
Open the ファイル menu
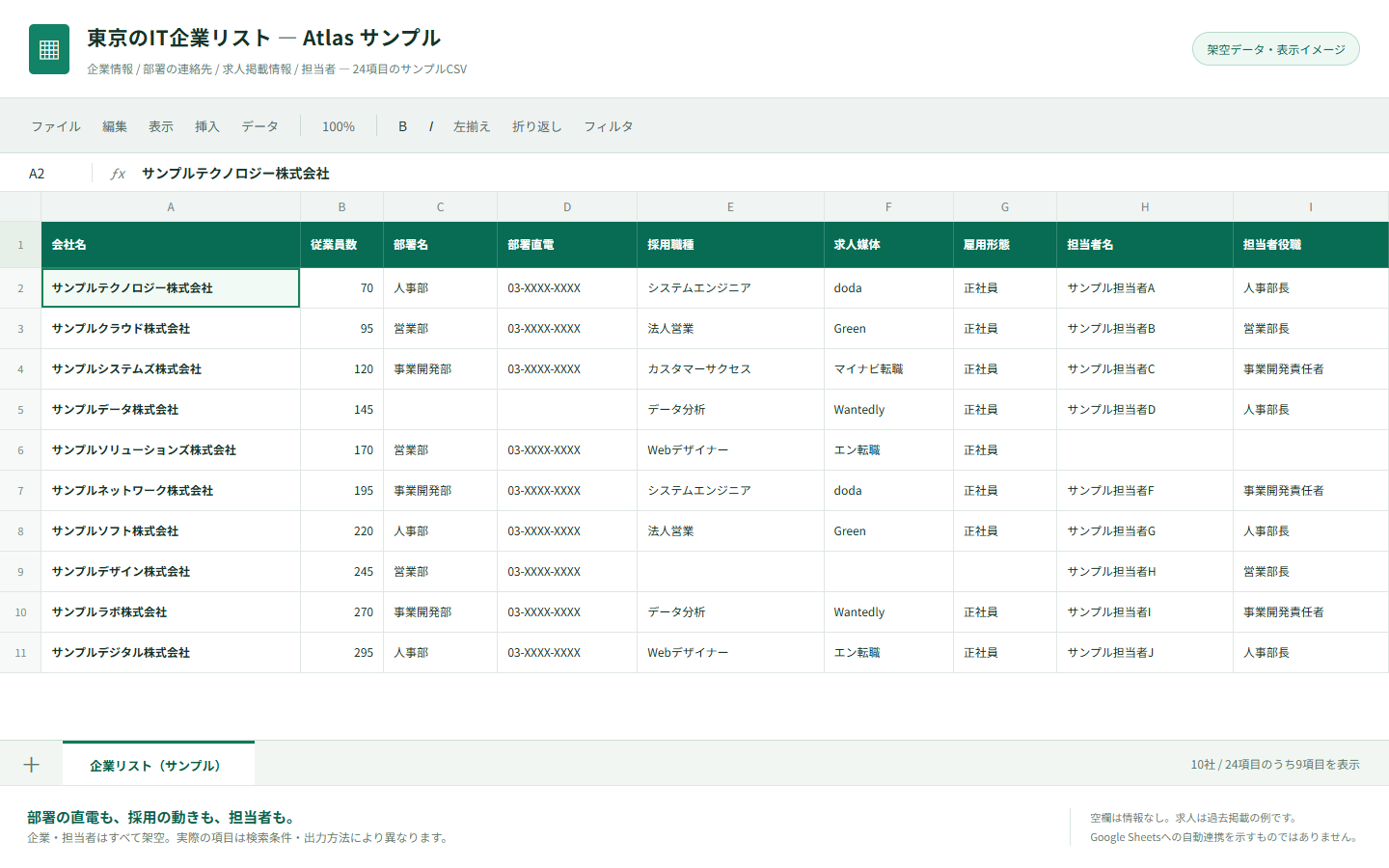coord(56,126)
